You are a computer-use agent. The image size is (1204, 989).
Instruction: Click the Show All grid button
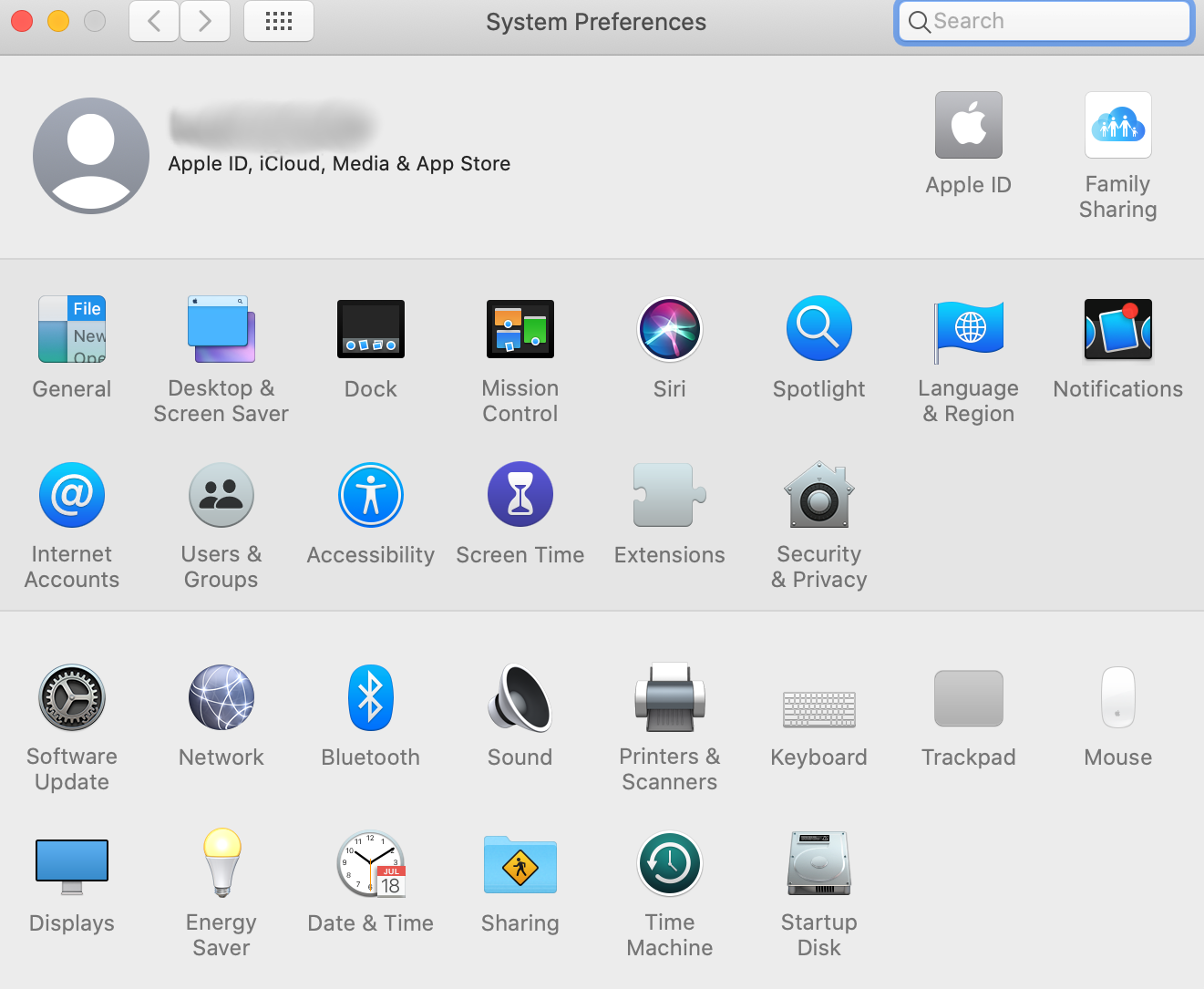click(279, 22)
